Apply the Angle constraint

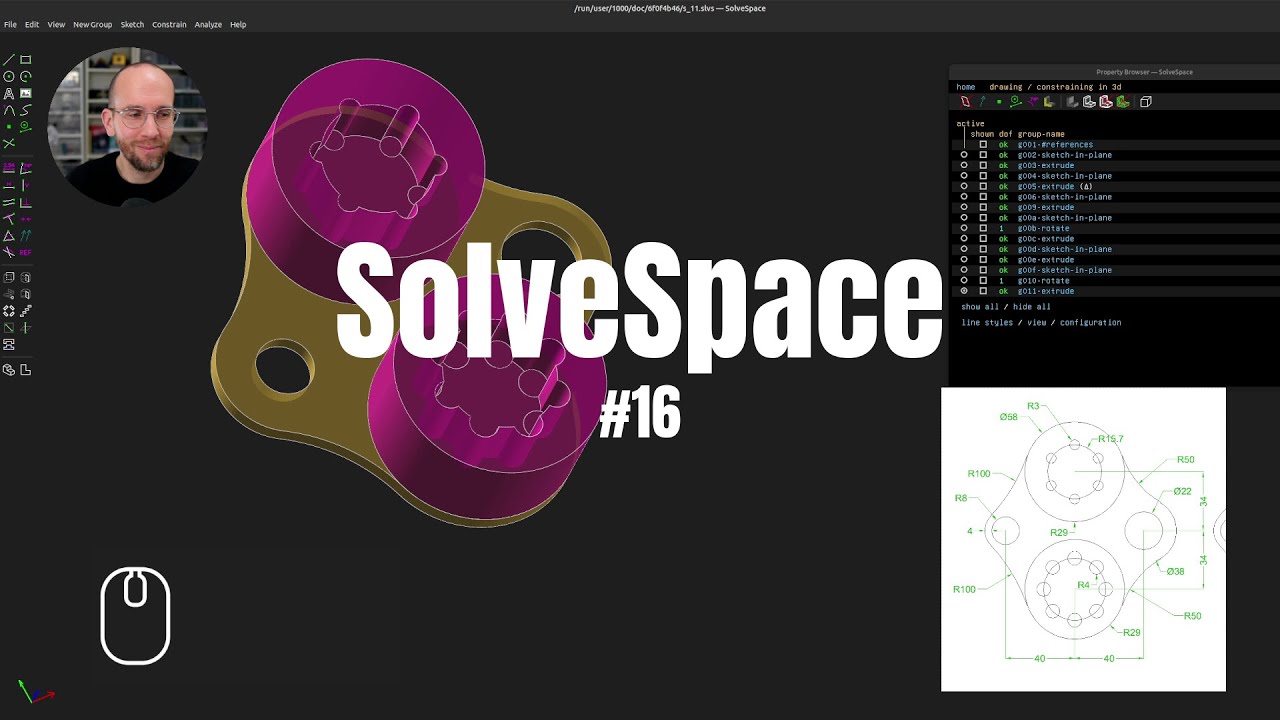coord(26,167)
